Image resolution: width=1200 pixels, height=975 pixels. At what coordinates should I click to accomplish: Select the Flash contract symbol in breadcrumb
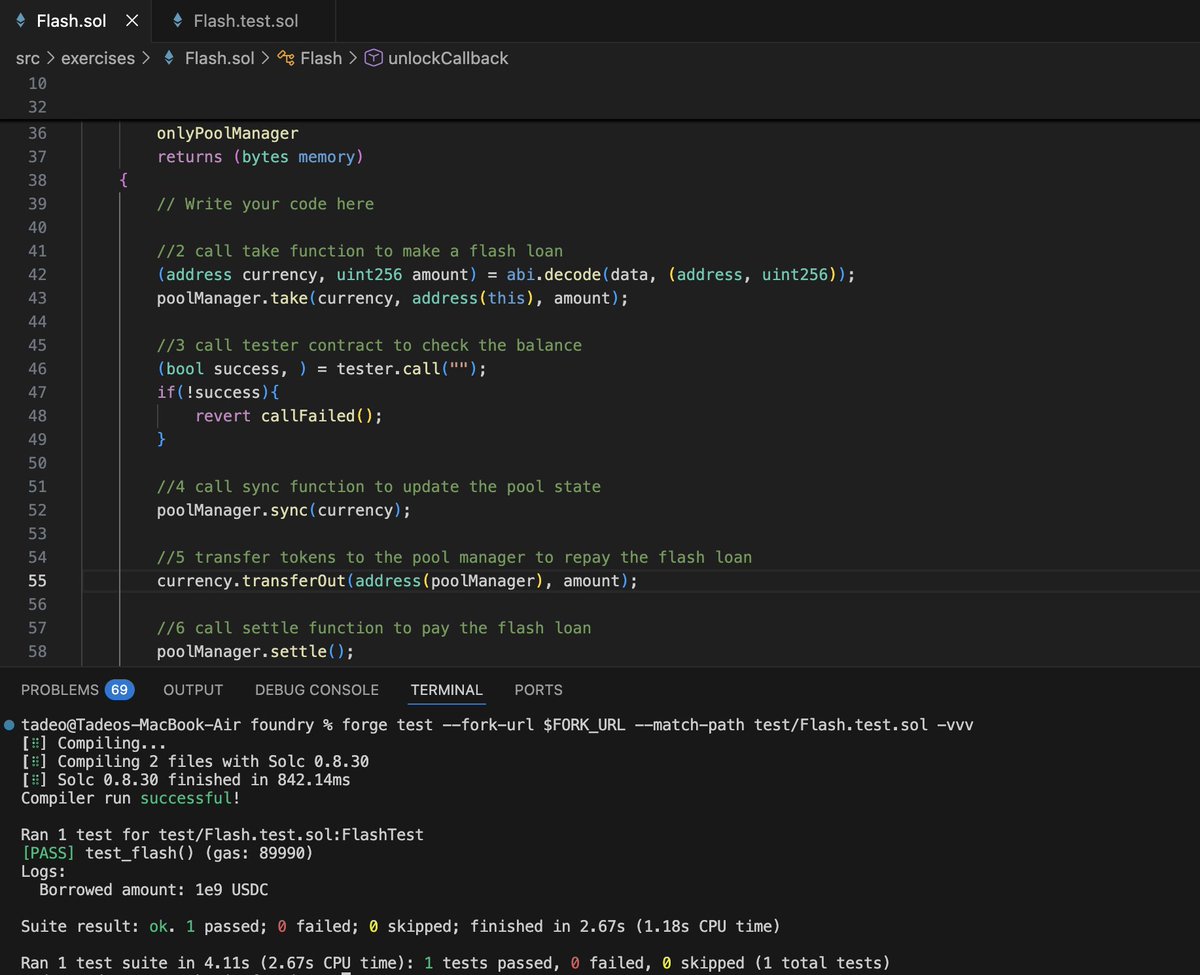(x=322, y=58)
